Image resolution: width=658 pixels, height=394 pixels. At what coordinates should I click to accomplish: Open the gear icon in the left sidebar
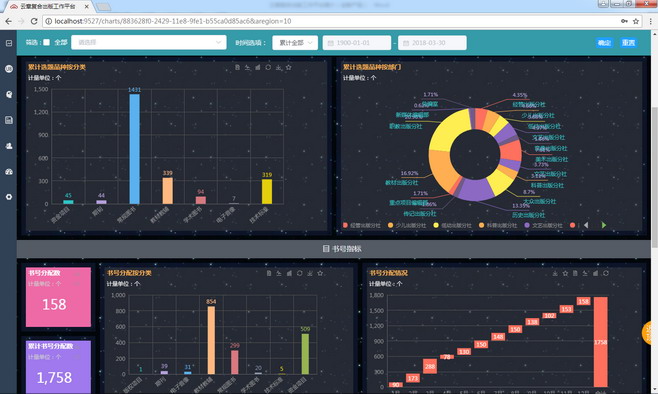coord(9,197)
